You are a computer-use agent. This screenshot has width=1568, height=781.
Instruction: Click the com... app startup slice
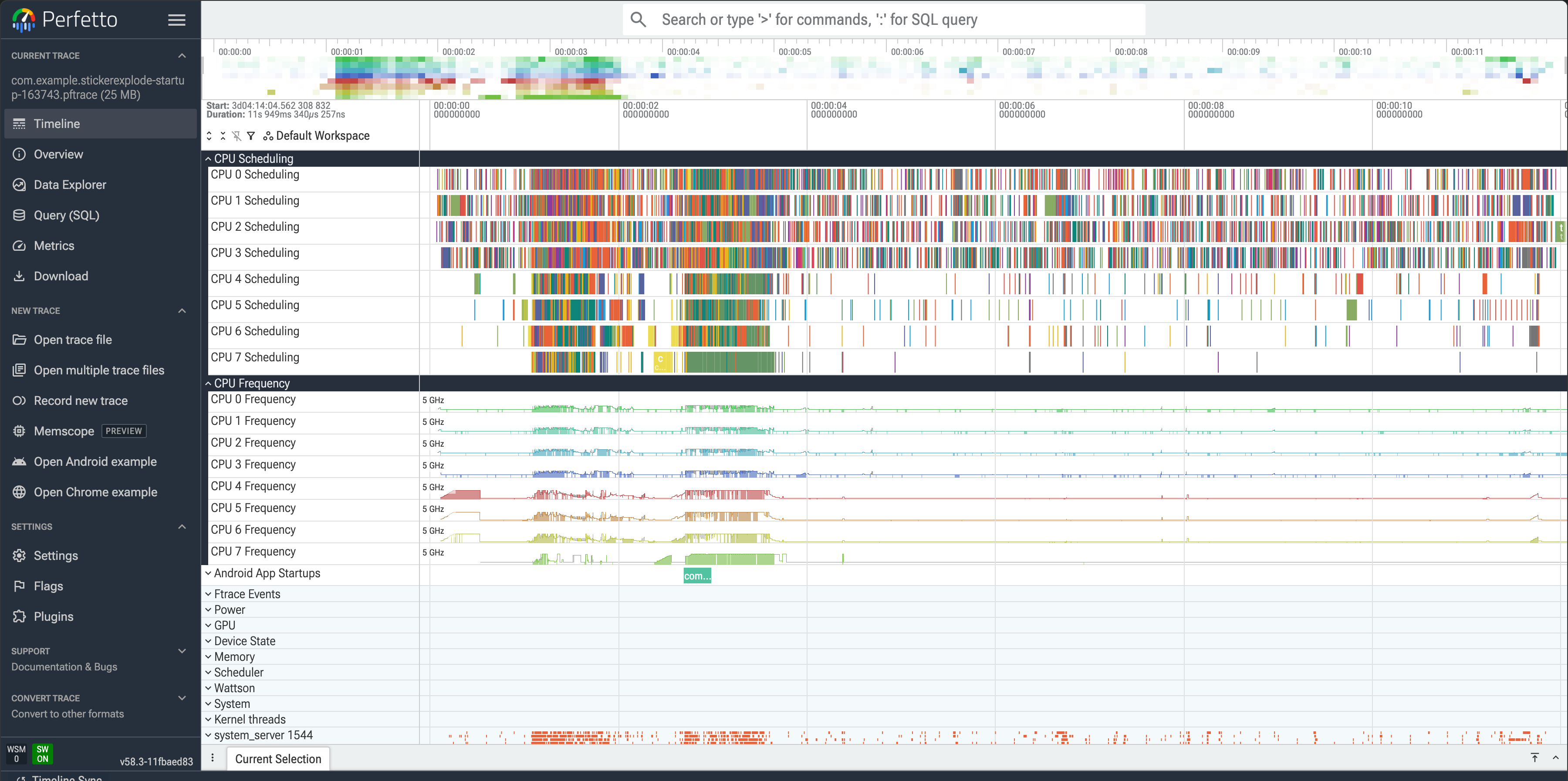[697, 576]
